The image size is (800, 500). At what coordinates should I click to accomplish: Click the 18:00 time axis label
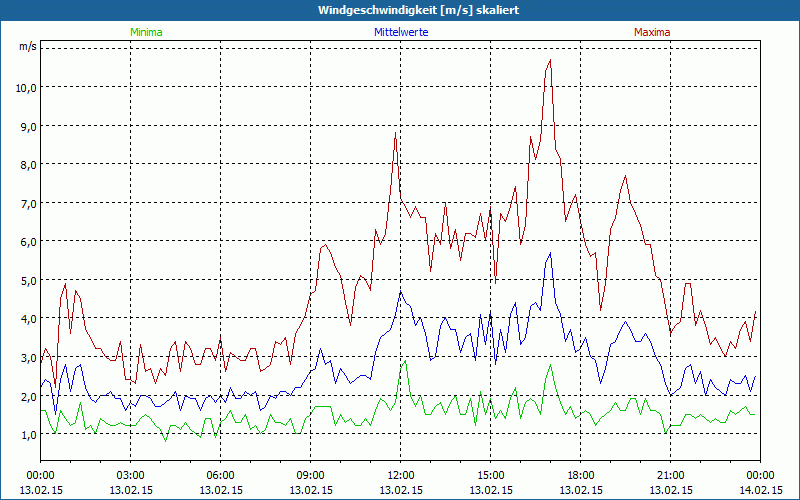(581, 476)
